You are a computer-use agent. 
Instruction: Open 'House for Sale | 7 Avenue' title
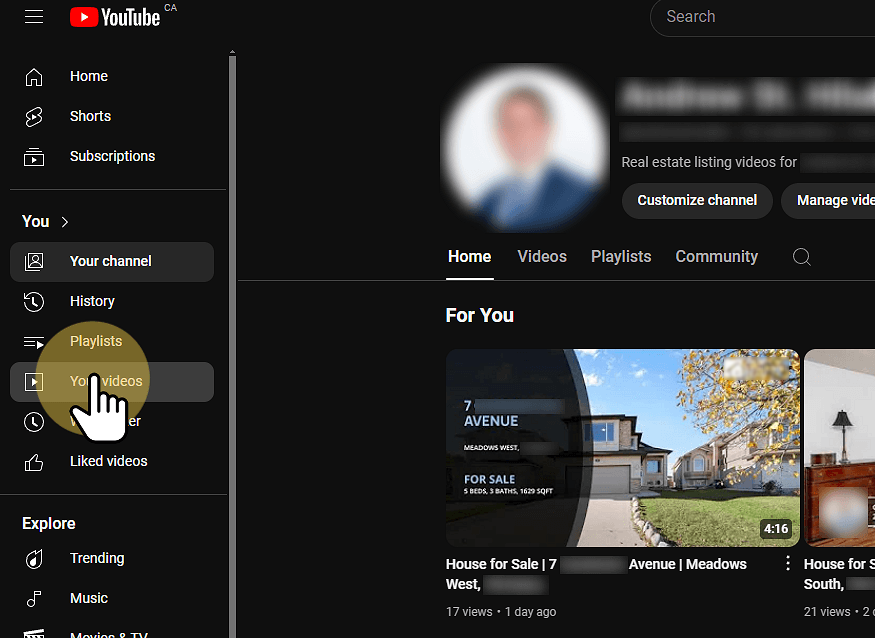click(596, 574)
